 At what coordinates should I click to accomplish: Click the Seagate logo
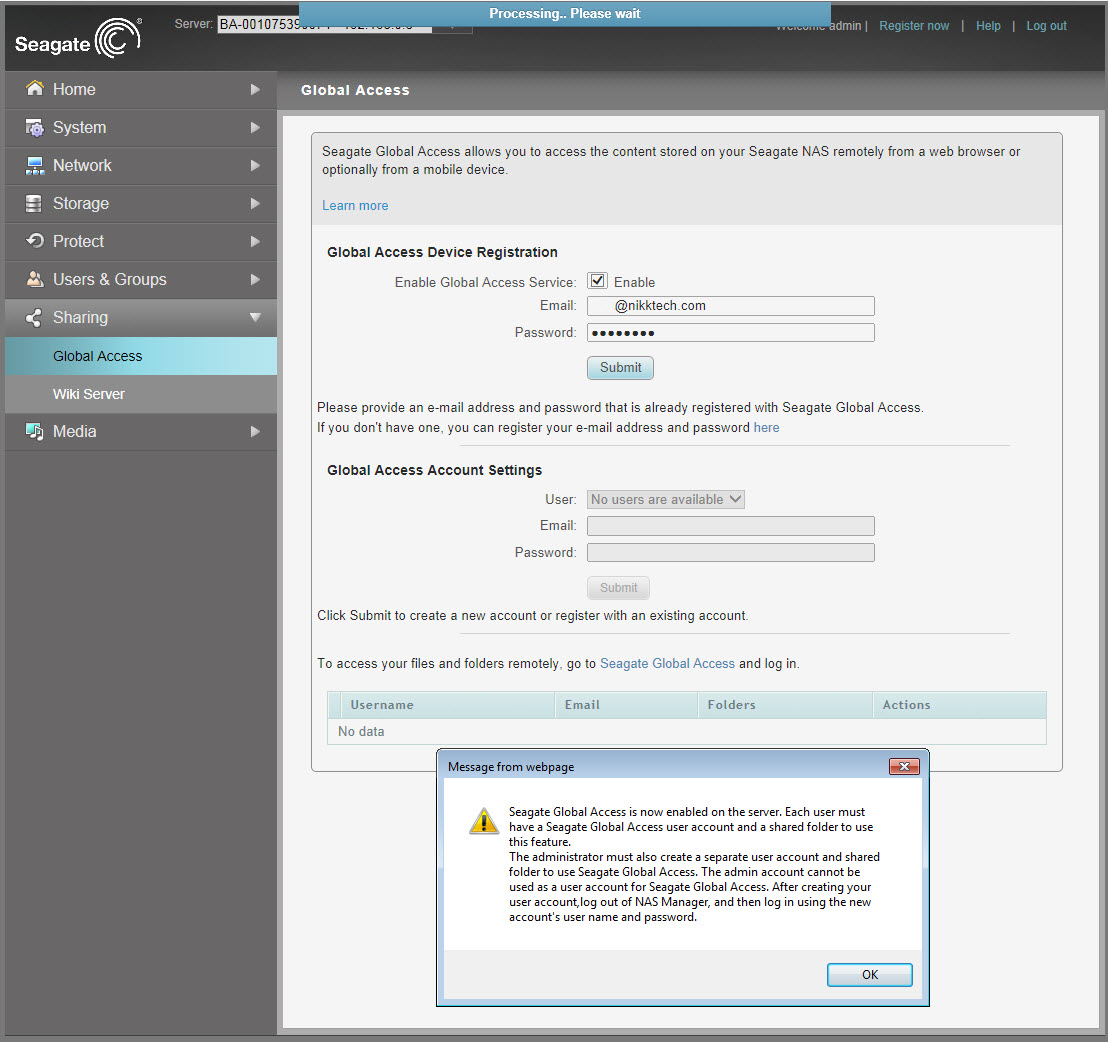click(78, 39)
